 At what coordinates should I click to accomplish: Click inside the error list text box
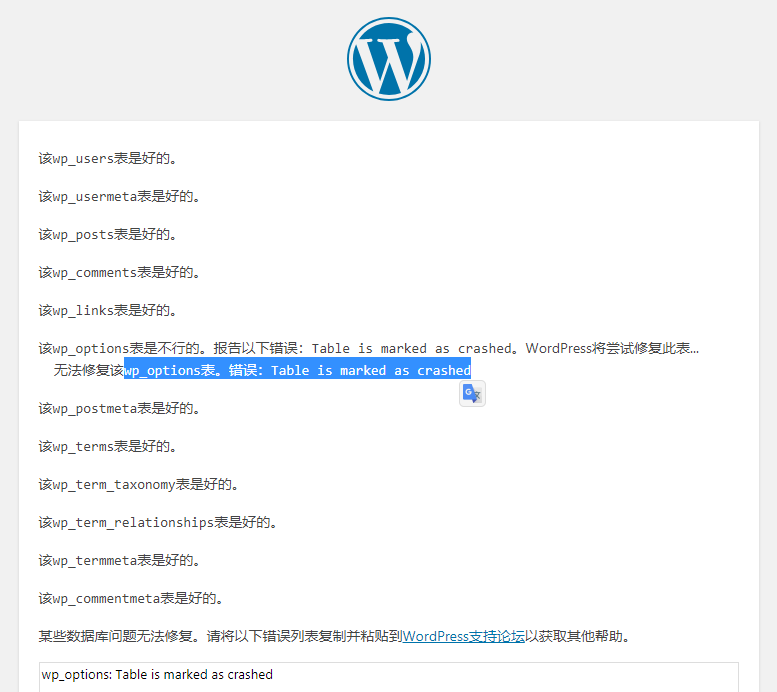(388, 677)
